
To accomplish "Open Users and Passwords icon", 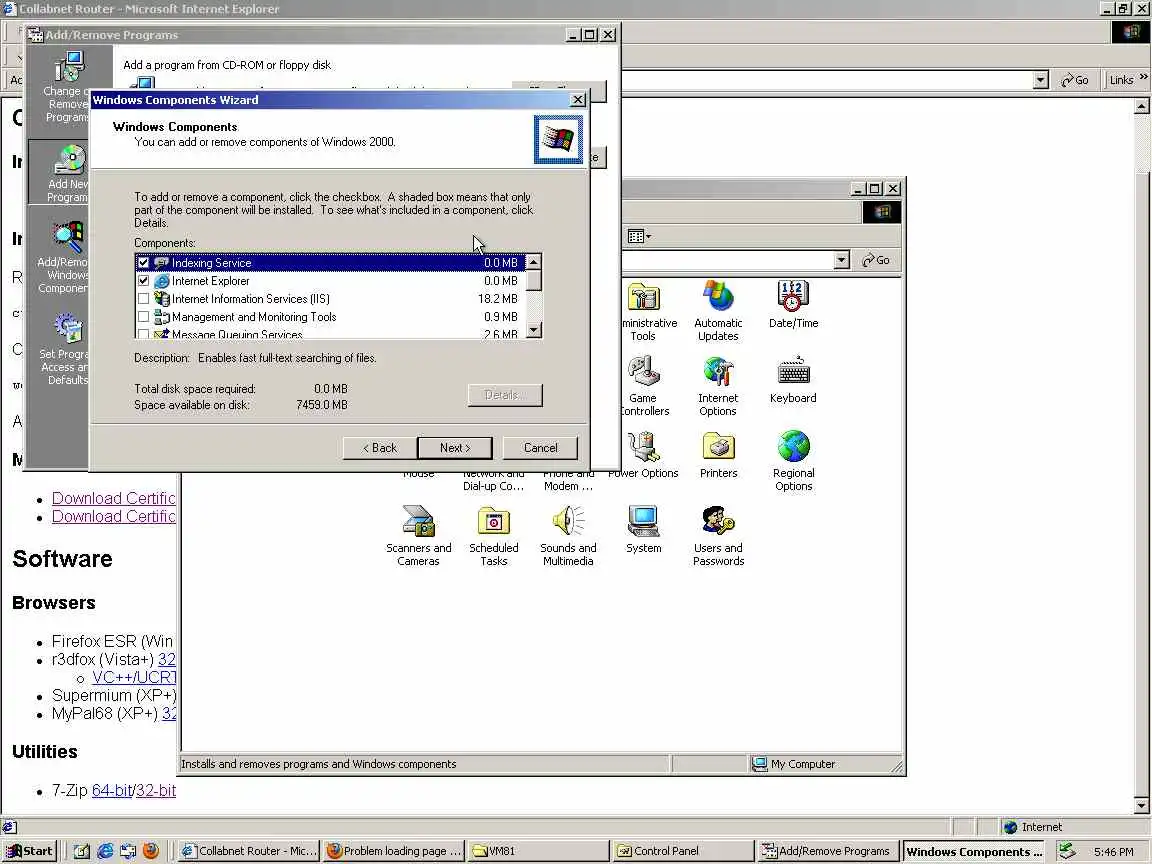I will (719, 536).
